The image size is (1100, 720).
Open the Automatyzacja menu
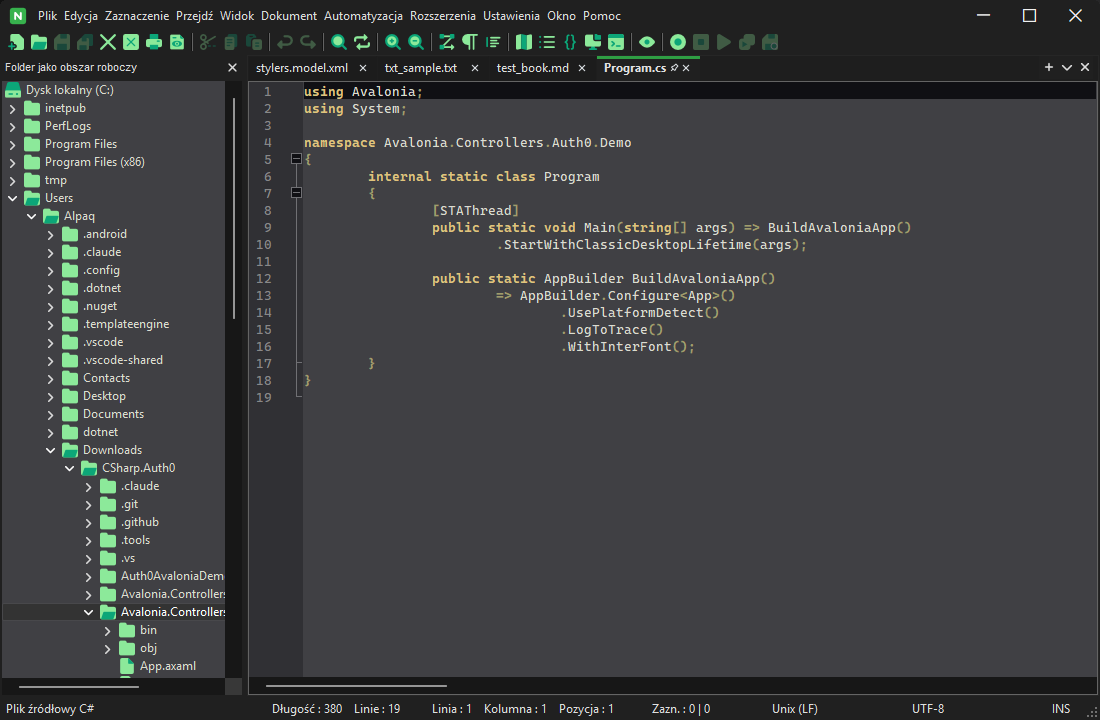pos(363,15)
